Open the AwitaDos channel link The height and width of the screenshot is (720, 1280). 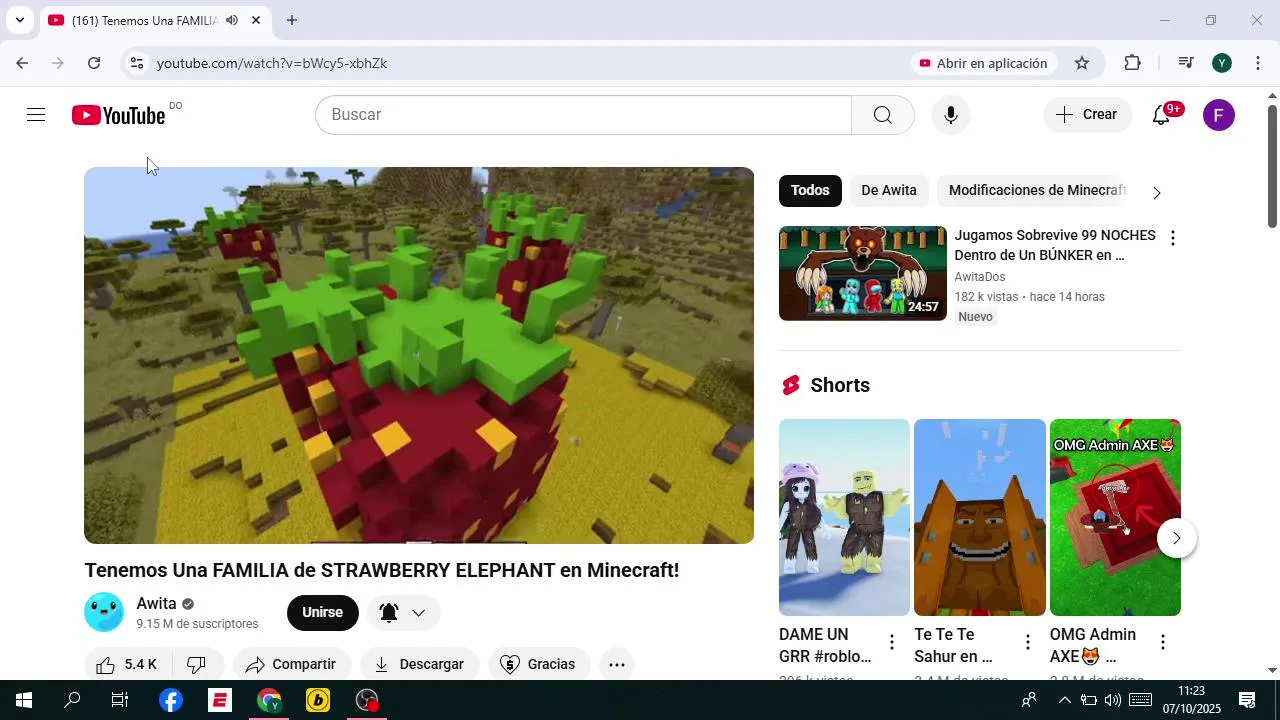(x=980, y=277)
